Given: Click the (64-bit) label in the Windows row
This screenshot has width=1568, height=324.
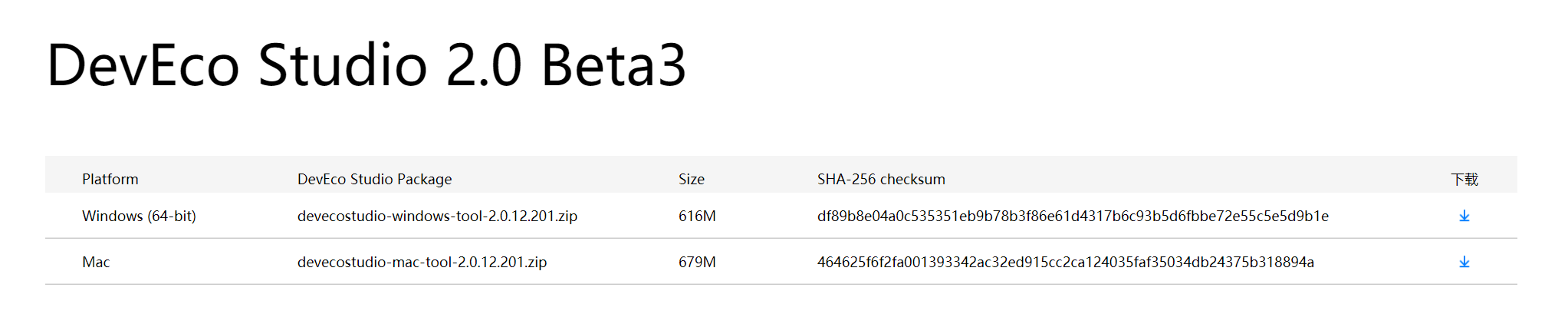Looking at the screenshot, I should click(173, 216).
